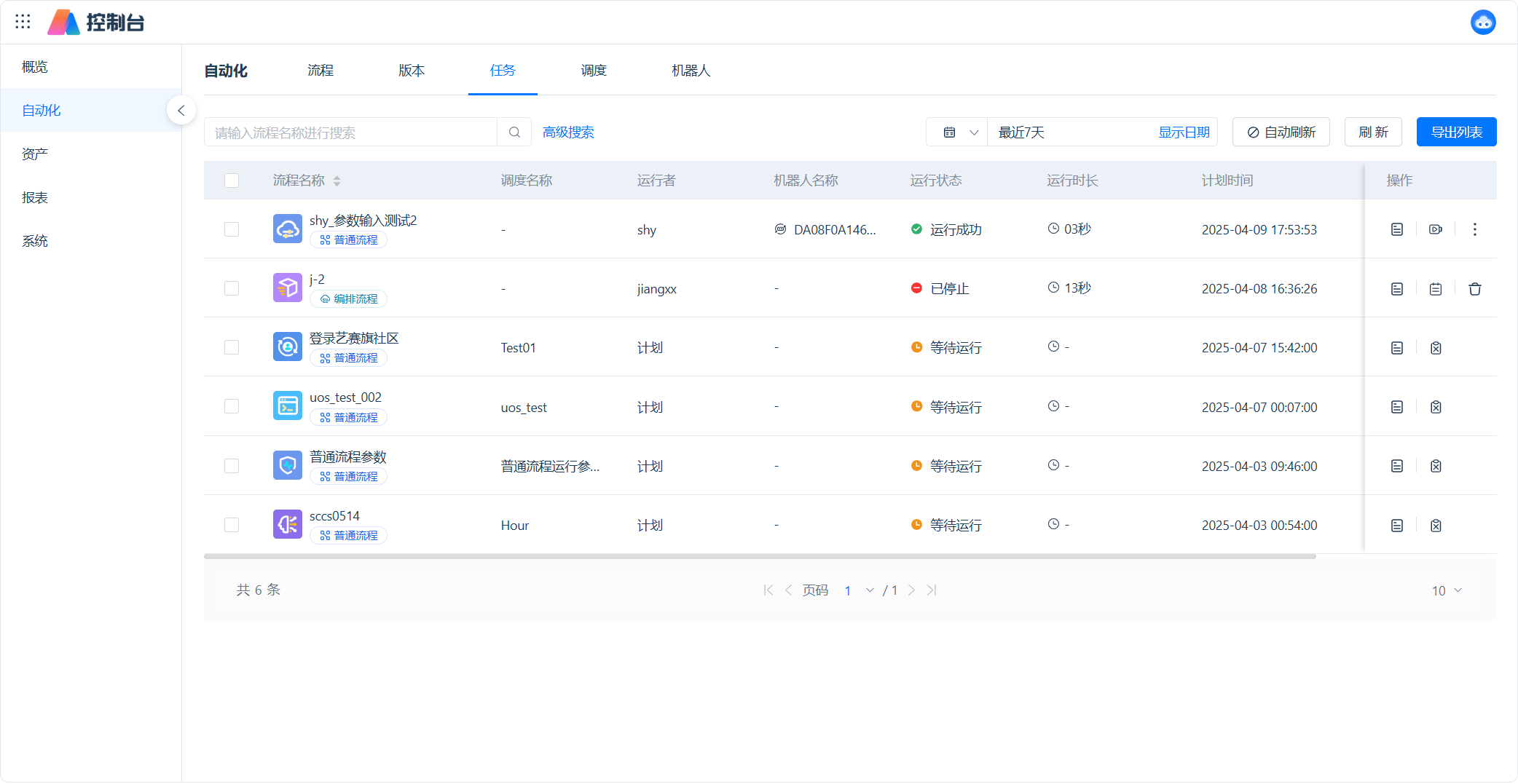
Task: Open more actions menu for shy_参数输入测试2
Action: coord(1474,230)
